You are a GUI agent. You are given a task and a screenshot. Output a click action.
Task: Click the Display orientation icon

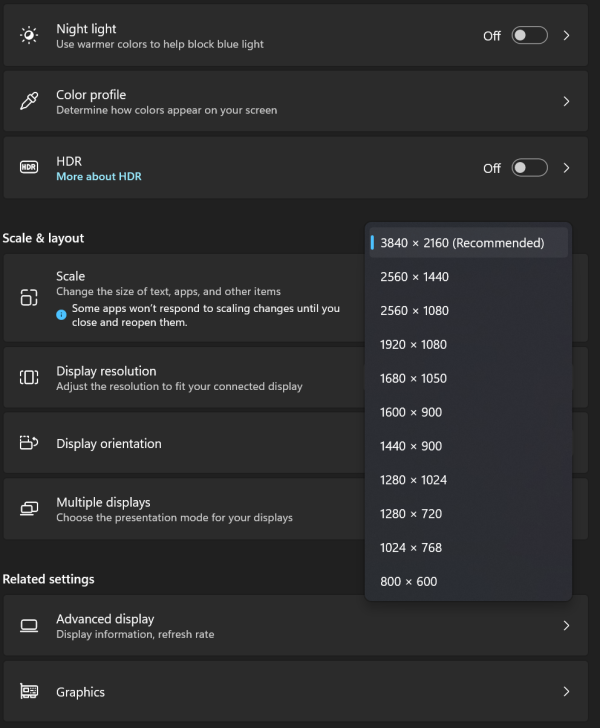pos(29,443)
